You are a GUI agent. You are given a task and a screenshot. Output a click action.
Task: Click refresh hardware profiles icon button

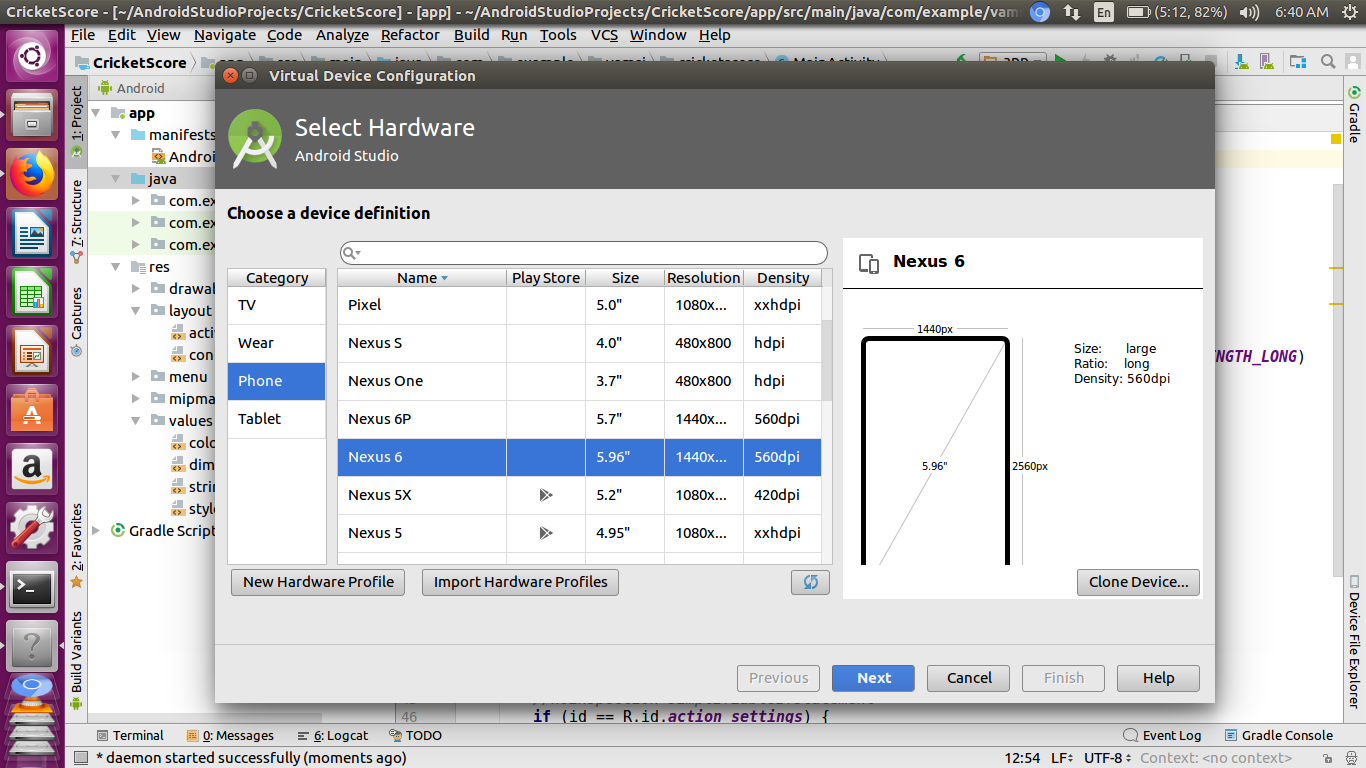pos(810,582)
